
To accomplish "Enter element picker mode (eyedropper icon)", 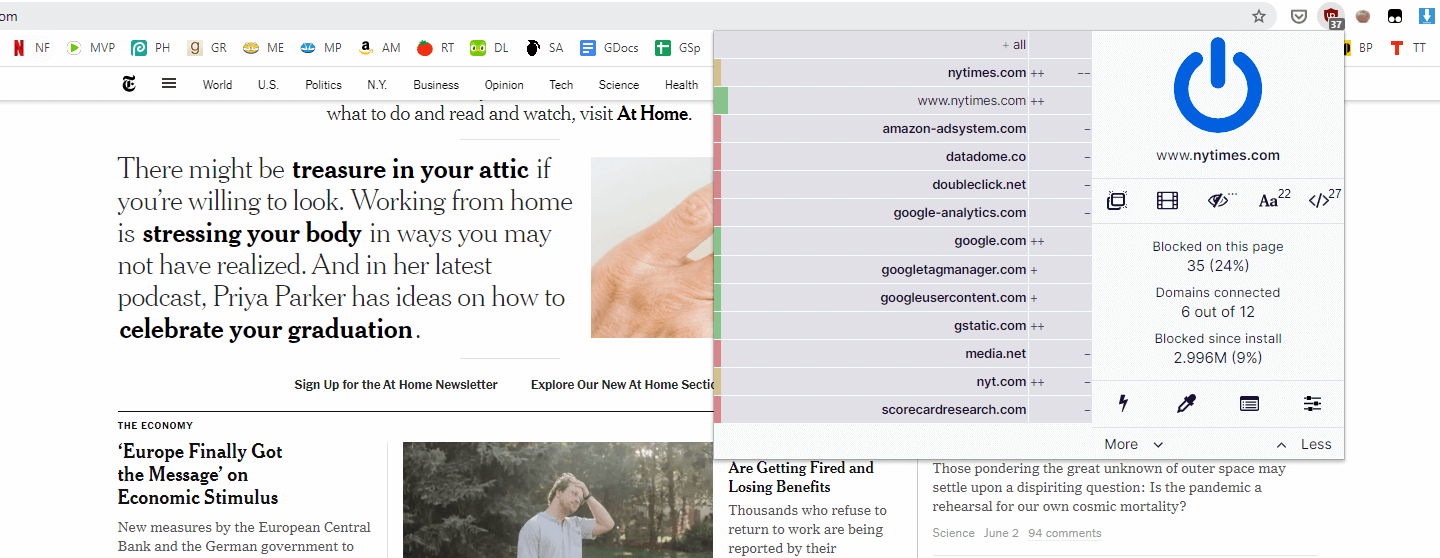I will 1186,404.
